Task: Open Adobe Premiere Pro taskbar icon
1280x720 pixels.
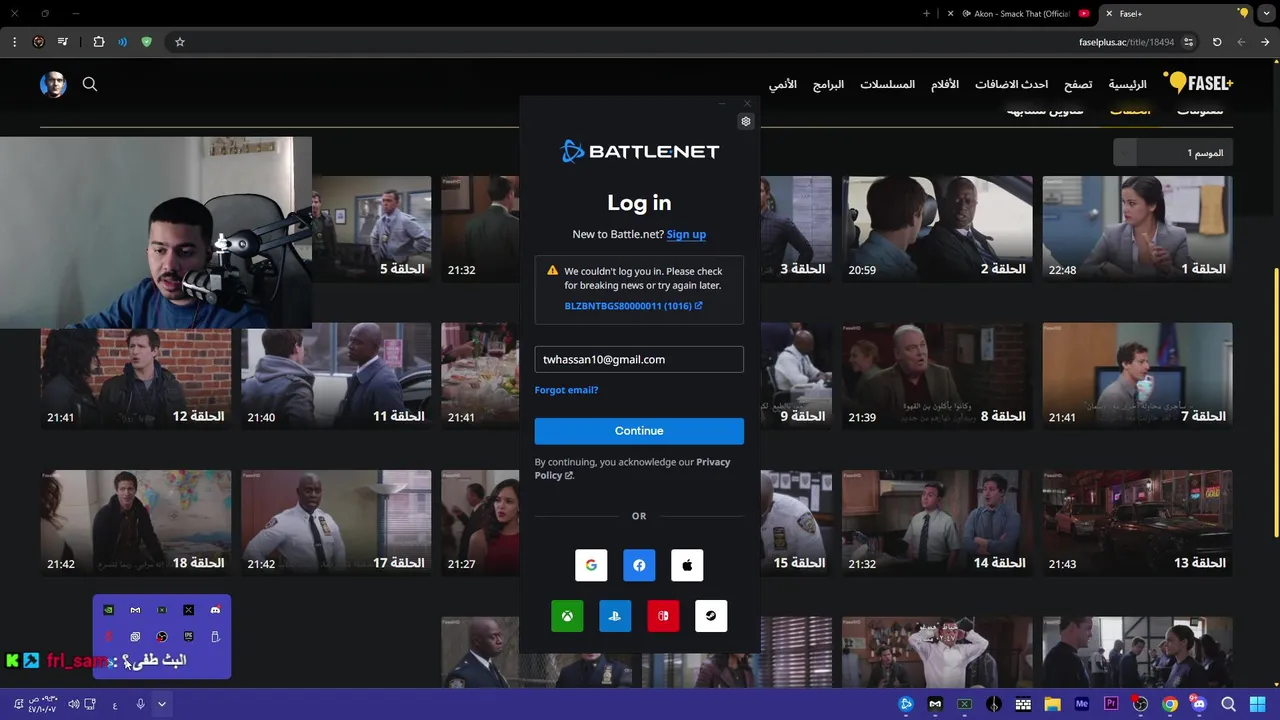Action: click(x=1111, y=704)
